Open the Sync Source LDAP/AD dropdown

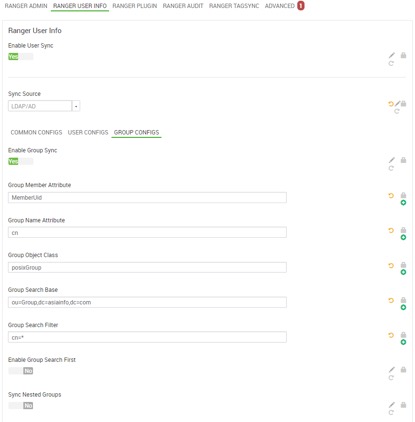(x=44, y=106)
